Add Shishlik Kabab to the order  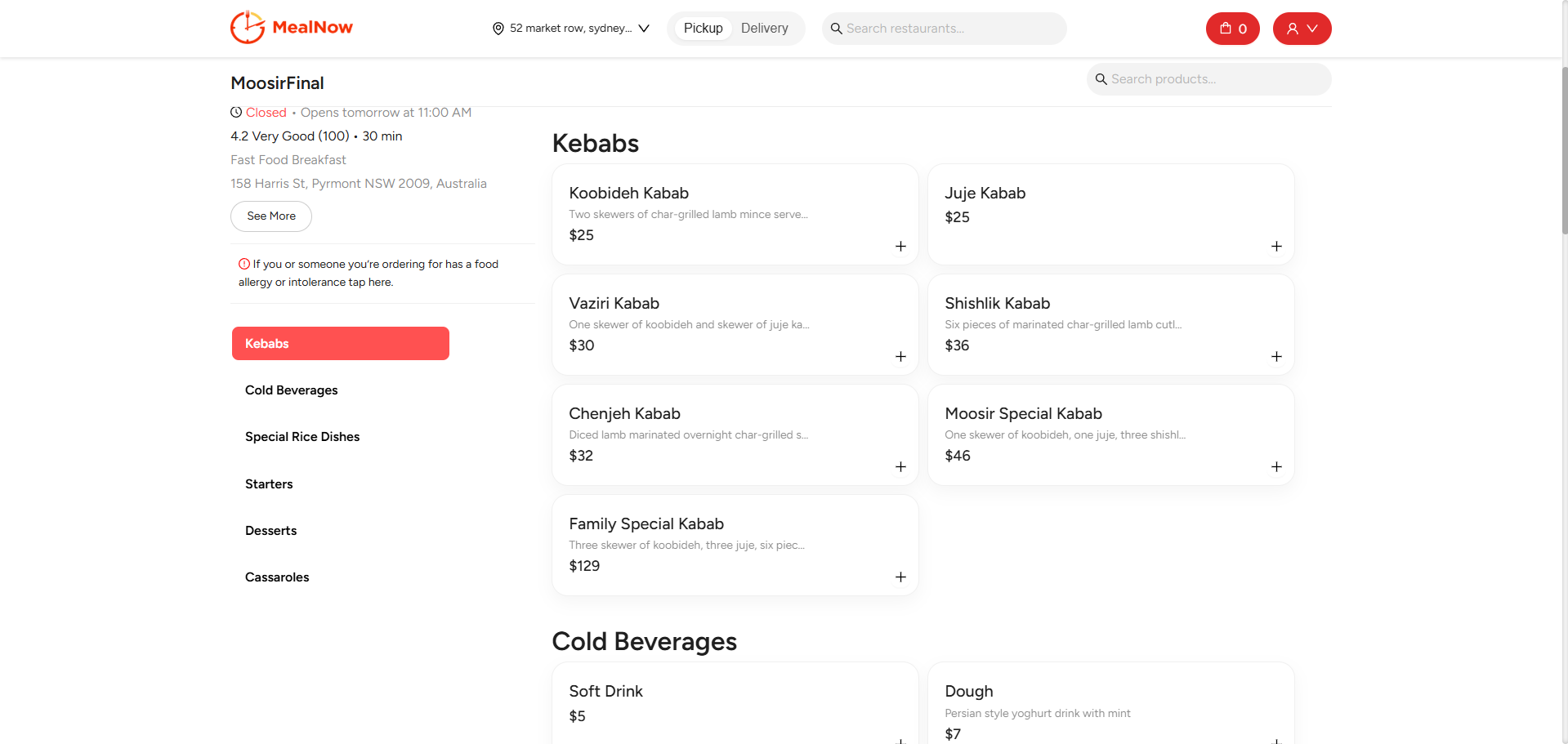(x=1276, y=356)
